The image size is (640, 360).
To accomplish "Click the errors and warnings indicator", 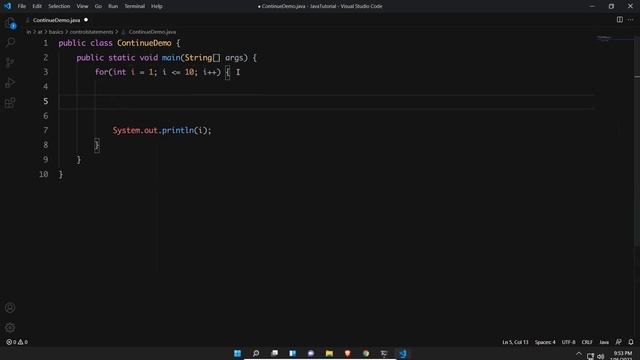I will point(17,342).
